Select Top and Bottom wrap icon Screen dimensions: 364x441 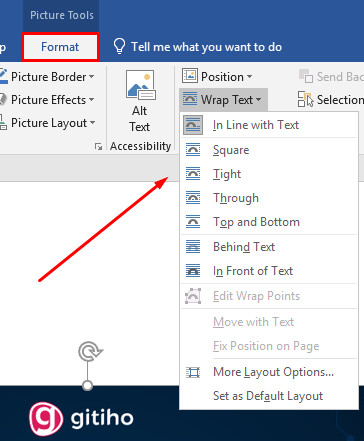coord(193,222)
